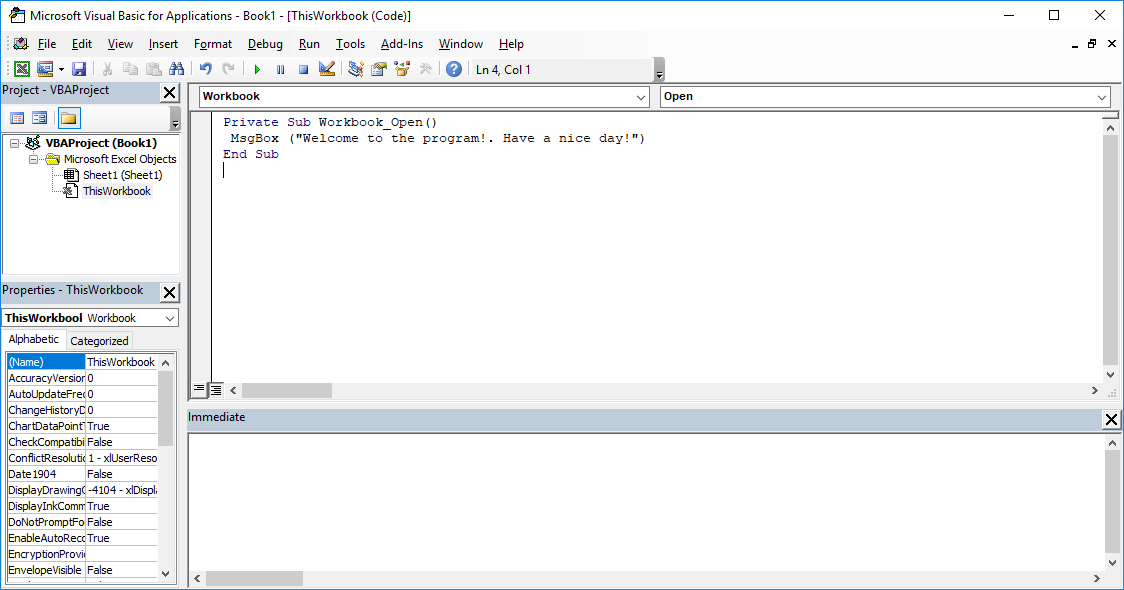
Task: Toggle the Folders view in Project Explorer
Action: (66, 117)
